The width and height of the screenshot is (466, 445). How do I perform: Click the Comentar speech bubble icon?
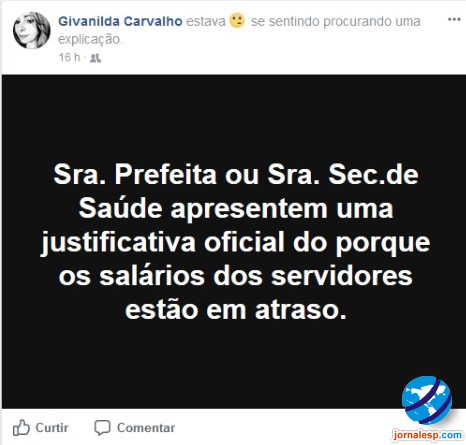(102, 427)
